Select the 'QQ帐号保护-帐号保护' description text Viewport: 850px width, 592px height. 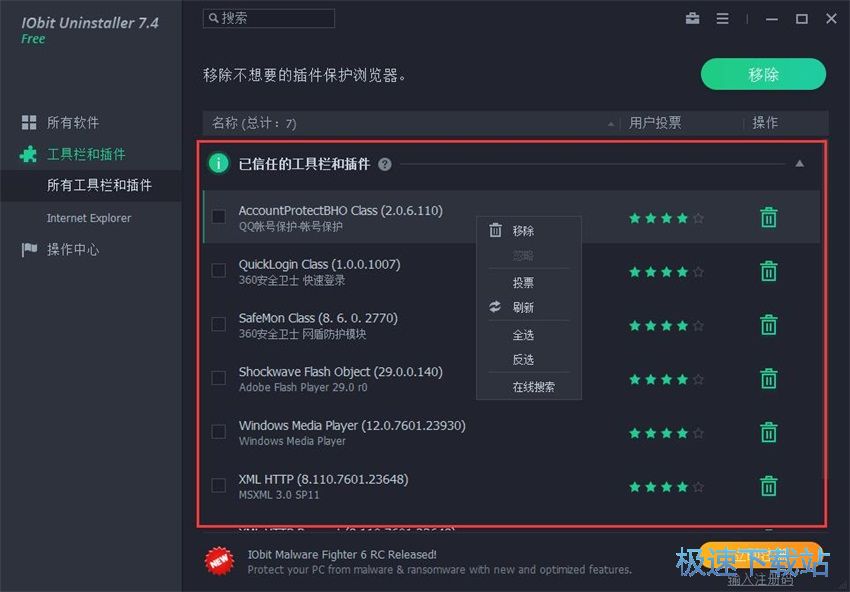291,227
